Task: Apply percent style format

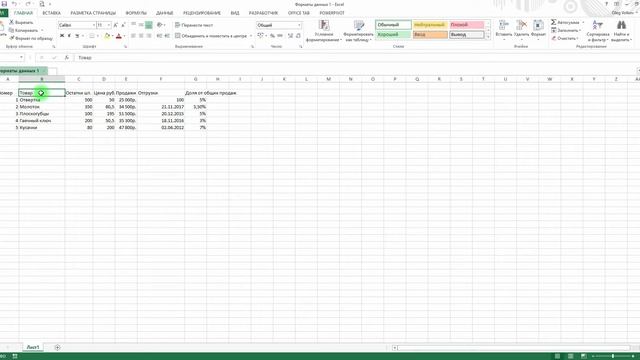Action: click(272, 36)
